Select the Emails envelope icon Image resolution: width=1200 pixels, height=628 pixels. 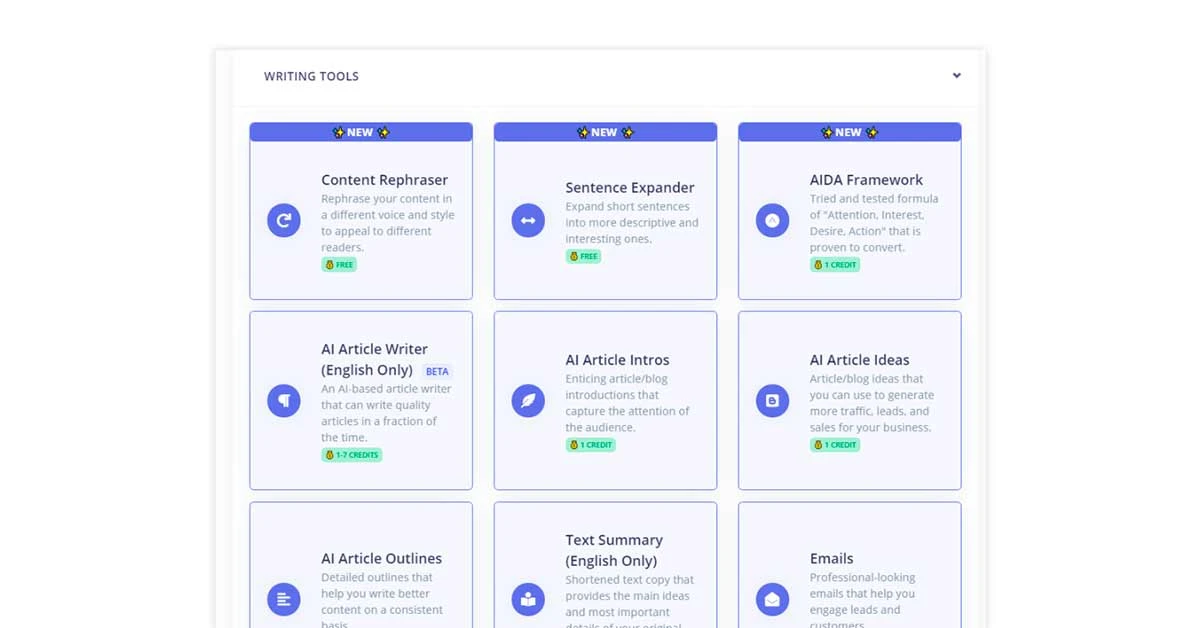pos(772,599)
